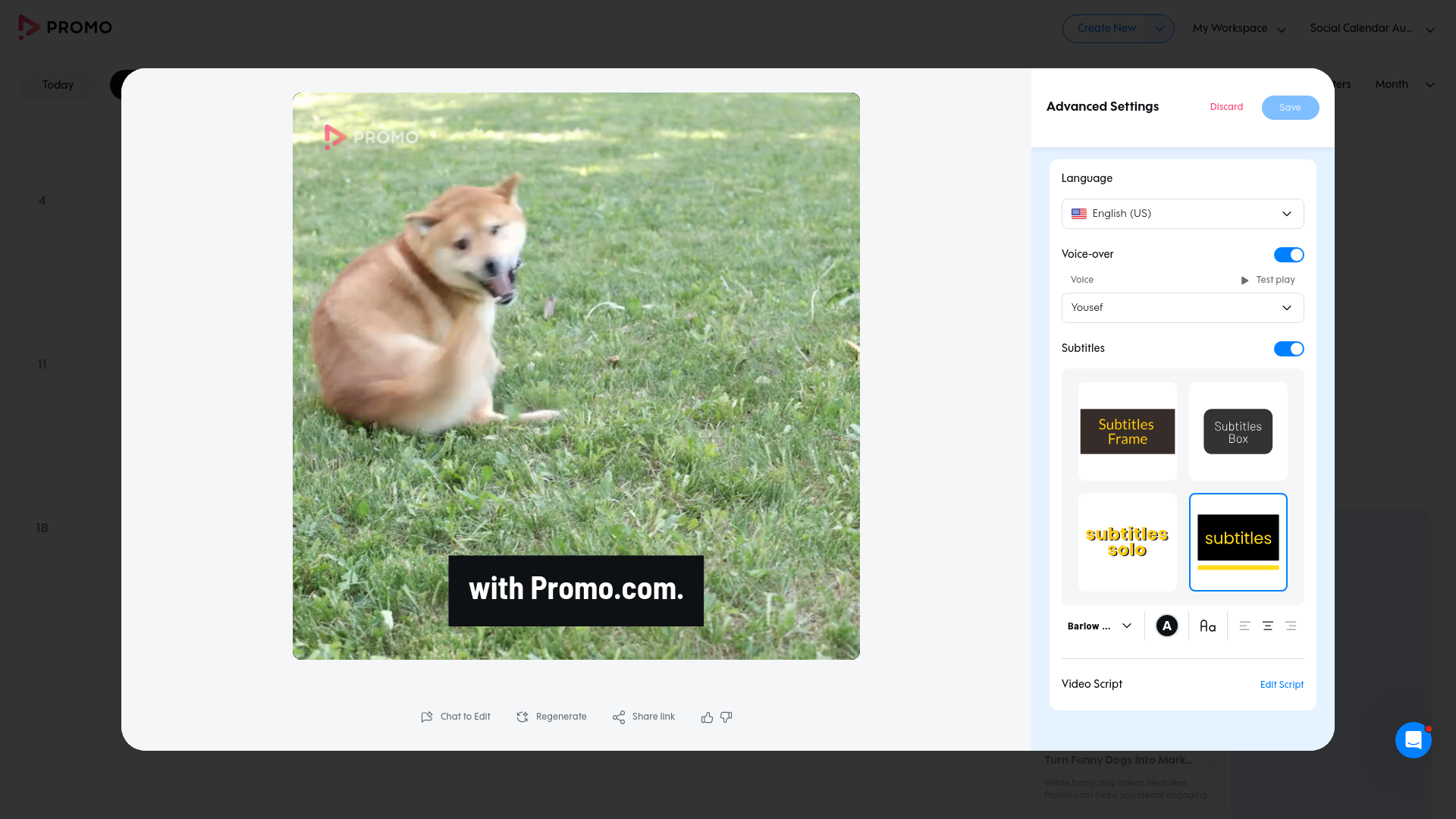The width and height of the screenshot is (1456, 819).
Task: Click the video preview with the dog
Action: tap(576, 376)
